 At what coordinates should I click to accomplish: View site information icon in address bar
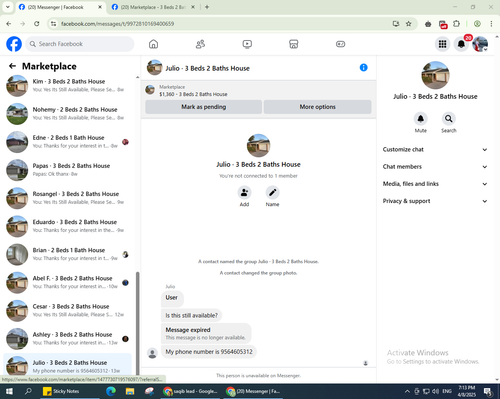coord(53,24)
